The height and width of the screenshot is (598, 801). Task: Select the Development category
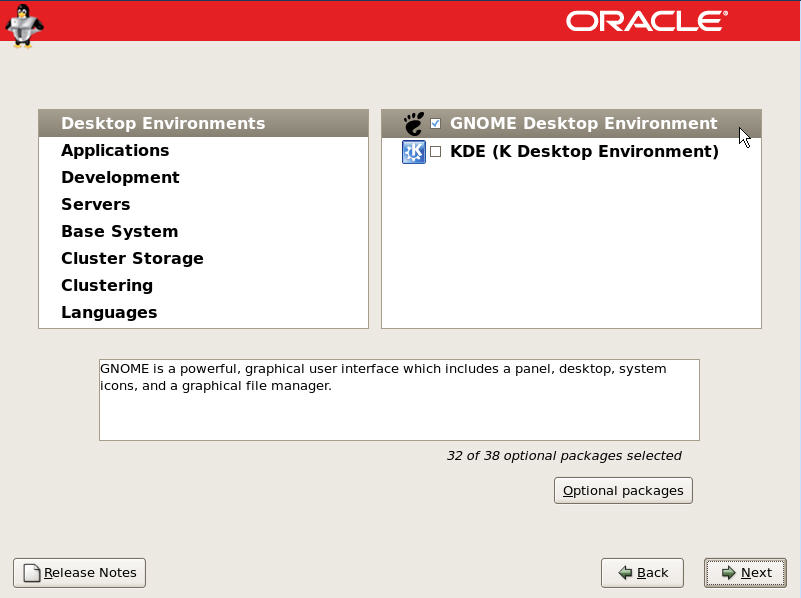(203, 177)
